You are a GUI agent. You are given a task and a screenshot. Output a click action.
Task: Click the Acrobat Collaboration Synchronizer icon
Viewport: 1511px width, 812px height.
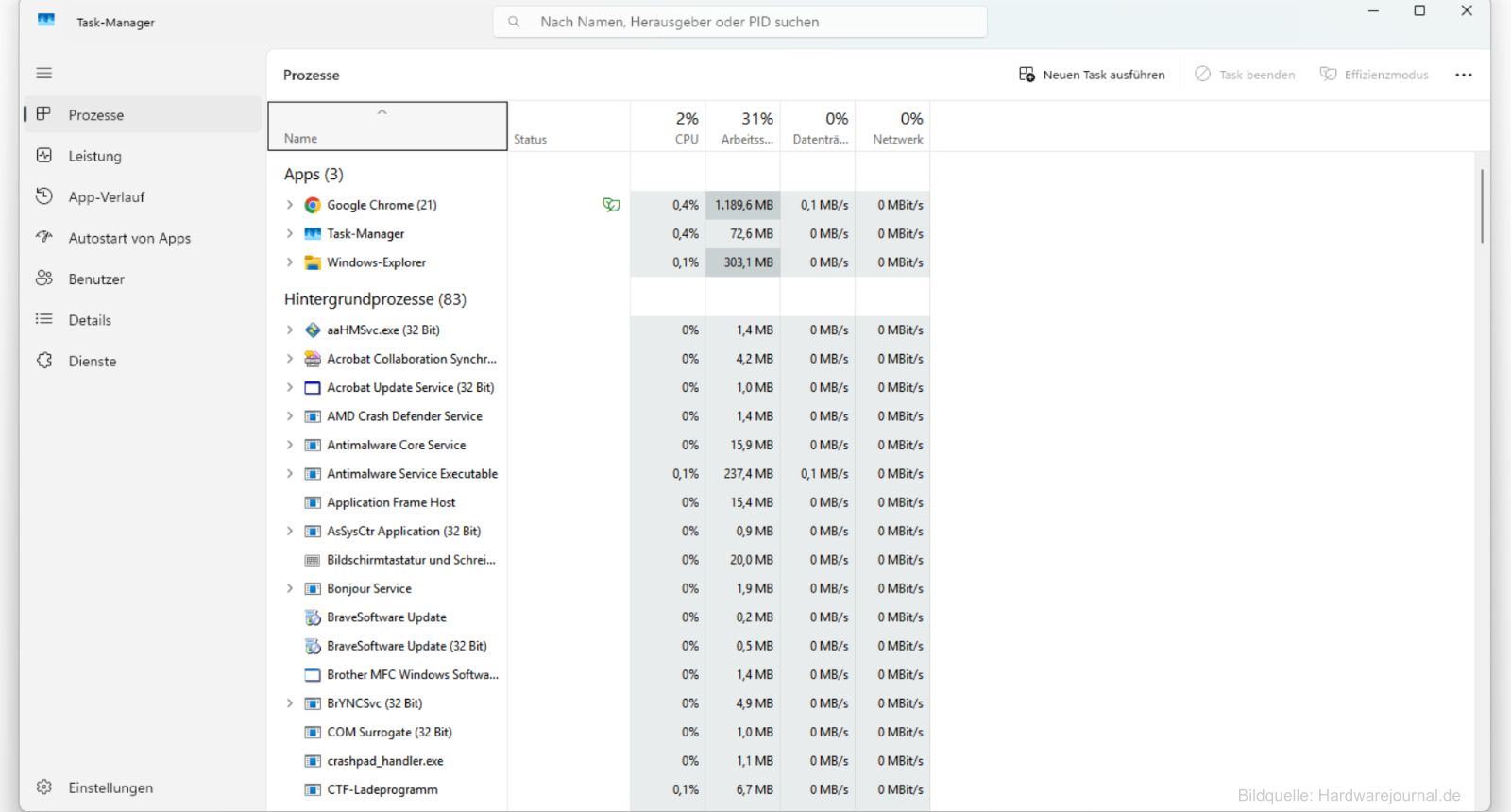(x=313, y=359)
